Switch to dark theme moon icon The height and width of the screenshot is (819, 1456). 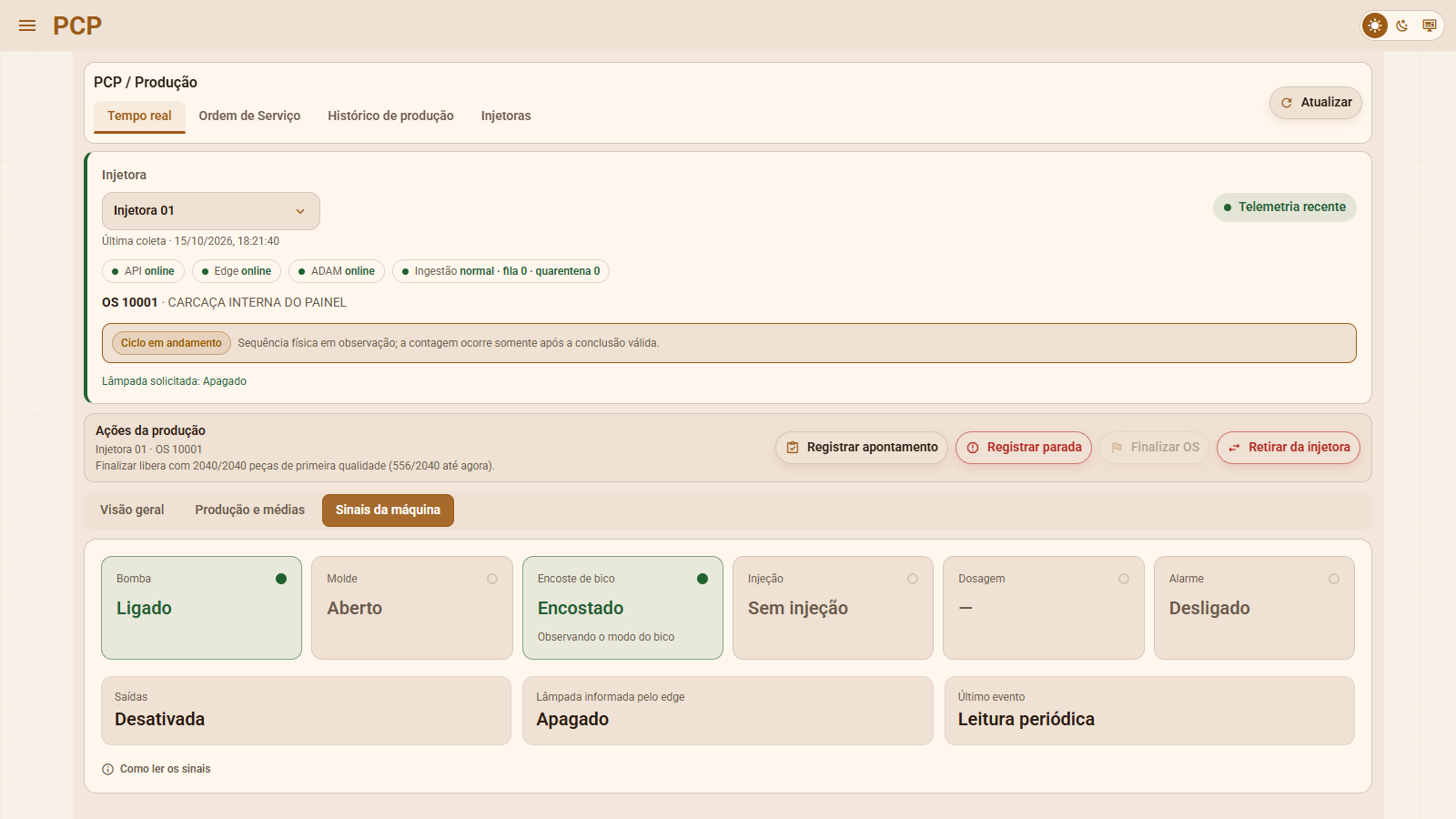pos(1402,25)
